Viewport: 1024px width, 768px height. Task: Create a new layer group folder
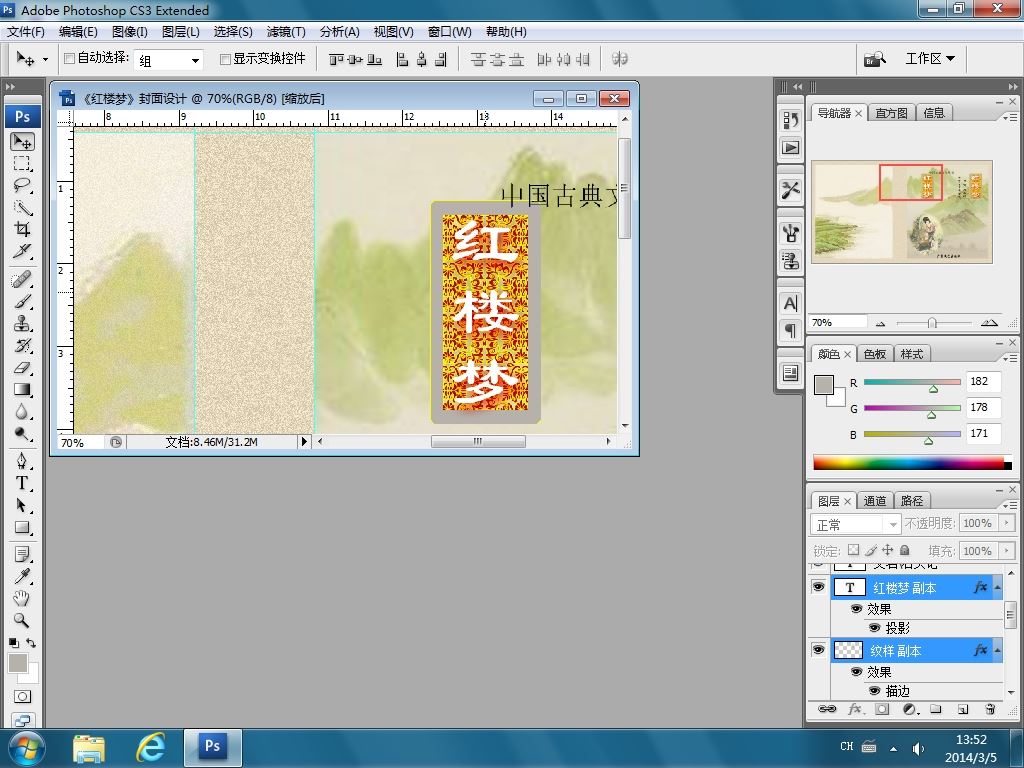(x=936, y=709)
